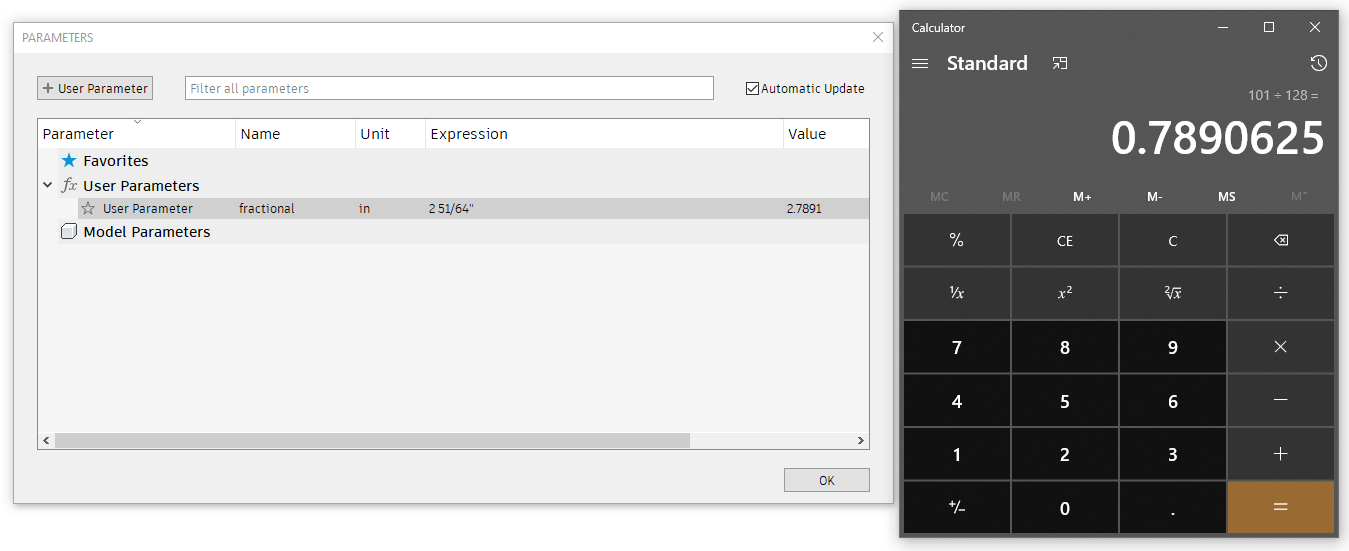Open the Calculator history icon
The image size is (1349, 551).
(1318, 63)
